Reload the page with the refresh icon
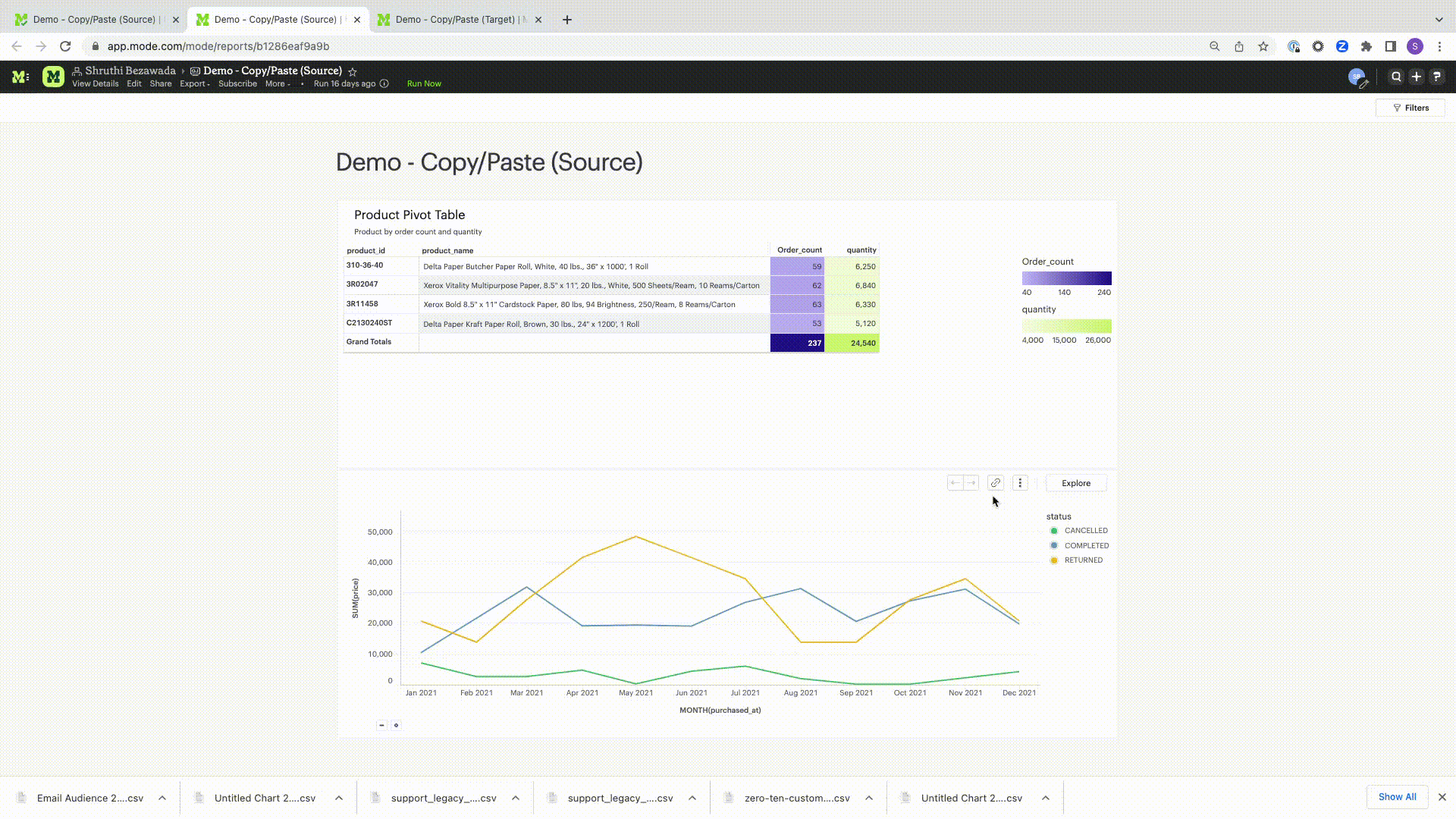Viewport: 1456px width, 819px height. tap(65, 46)
